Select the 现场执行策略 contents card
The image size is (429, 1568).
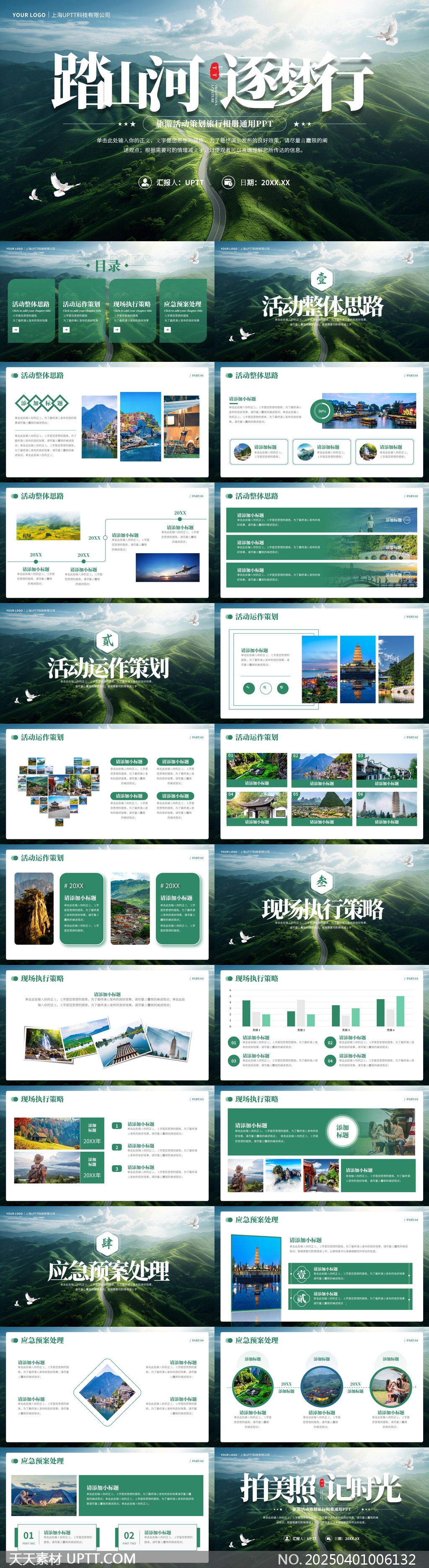click(x=132, y=310)
